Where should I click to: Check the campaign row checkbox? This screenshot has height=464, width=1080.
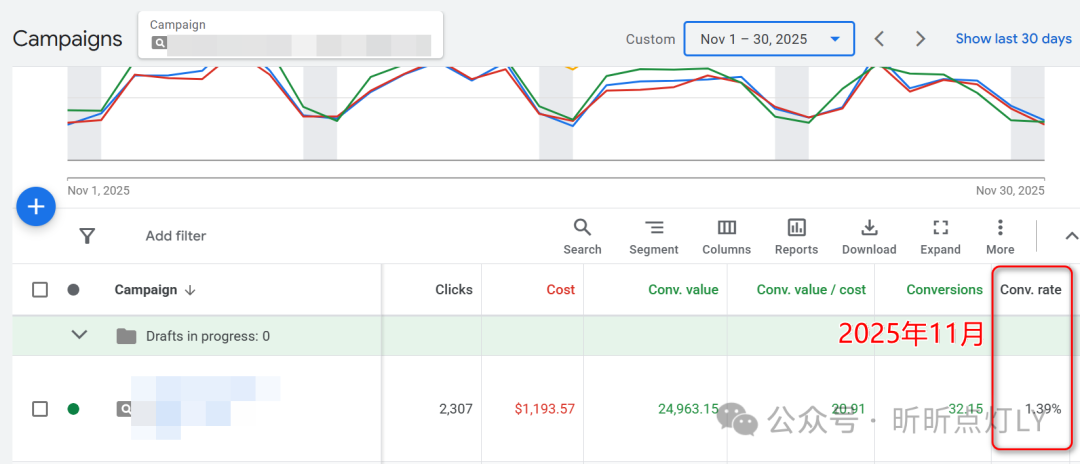pos(40,409)
